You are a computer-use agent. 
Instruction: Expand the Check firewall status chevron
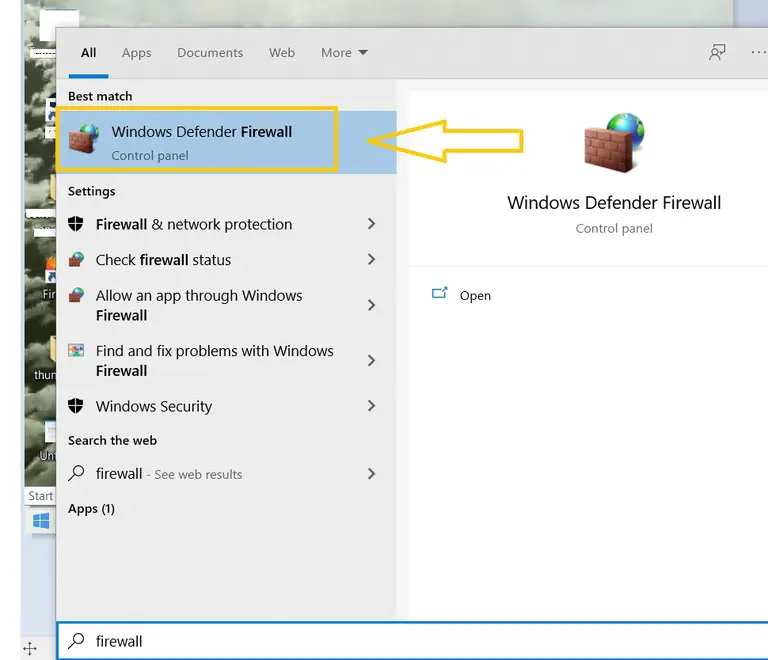[x=371, y=259]
